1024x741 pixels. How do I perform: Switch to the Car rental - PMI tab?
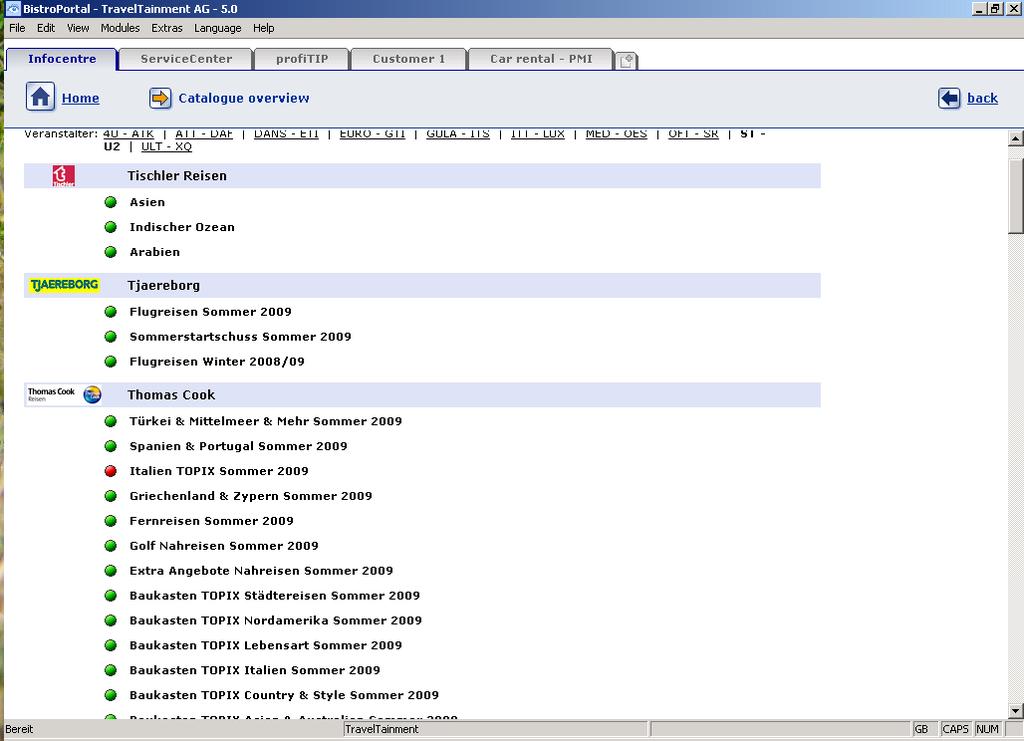[x=541, y=59]
